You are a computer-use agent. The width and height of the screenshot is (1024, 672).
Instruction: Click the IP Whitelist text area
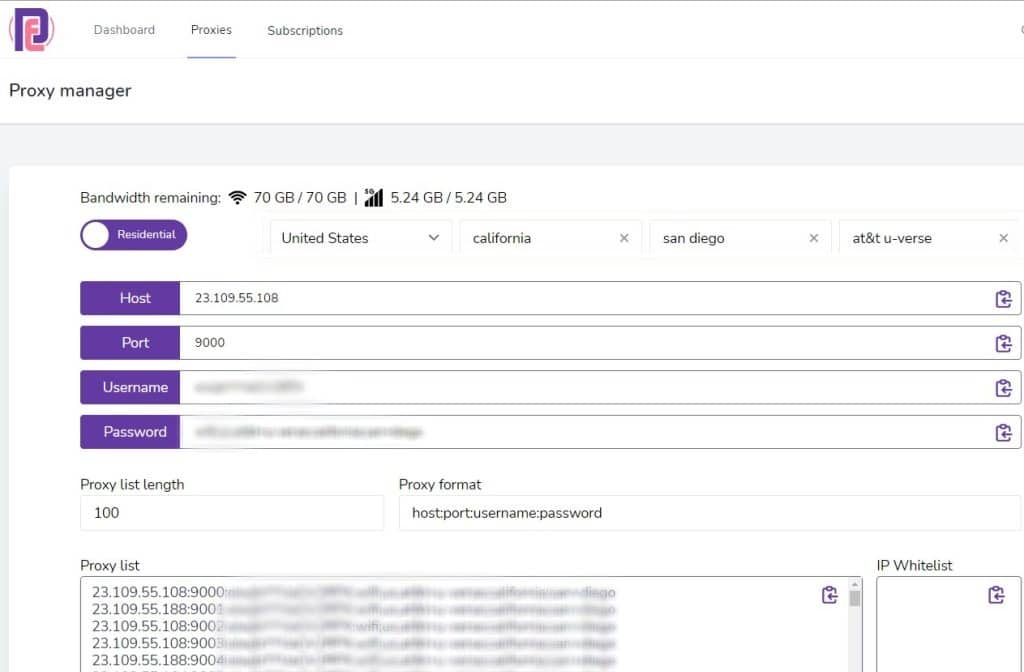point(948,624)
